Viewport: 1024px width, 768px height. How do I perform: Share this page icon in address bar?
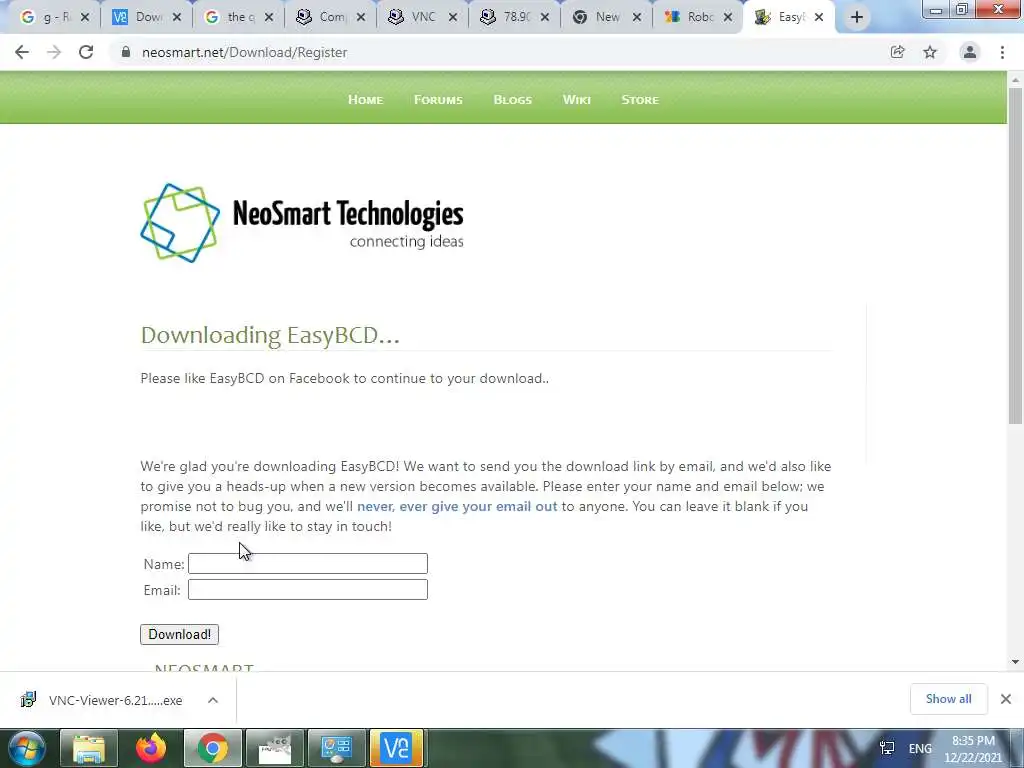point(897,52)
